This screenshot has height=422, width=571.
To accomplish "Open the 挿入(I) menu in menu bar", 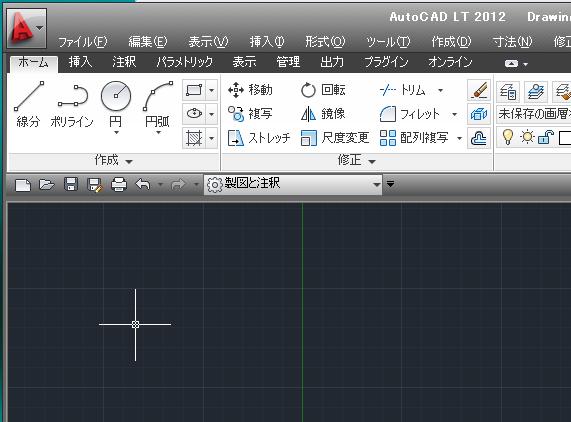I will click(267, 42).
